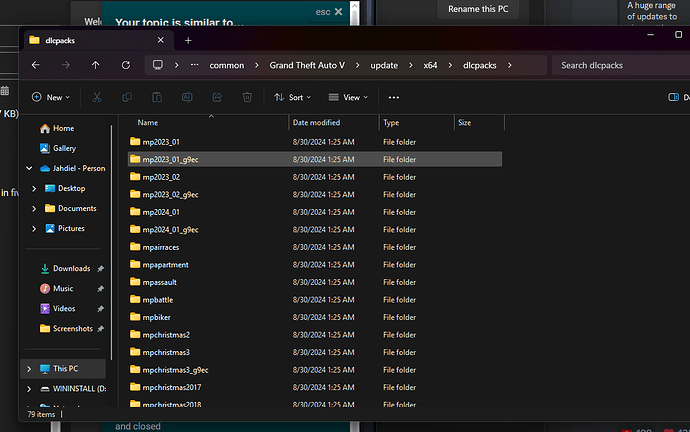
Task: Select WININSTALL drive in navigation pane
Action: click(73, 389)
